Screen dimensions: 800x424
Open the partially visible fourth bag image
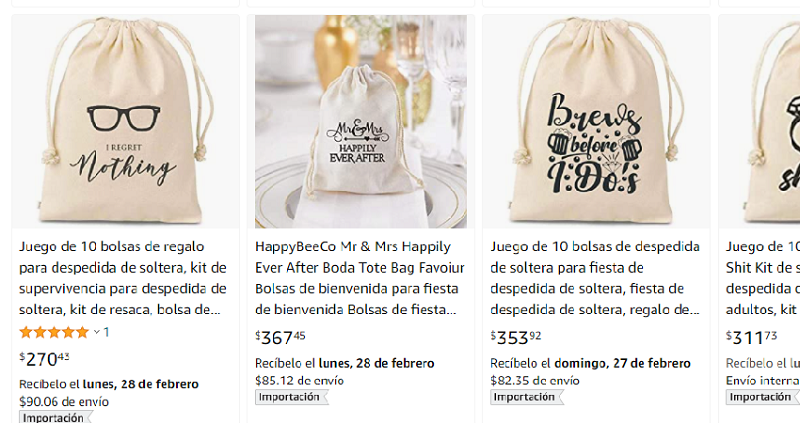[760, 121]
